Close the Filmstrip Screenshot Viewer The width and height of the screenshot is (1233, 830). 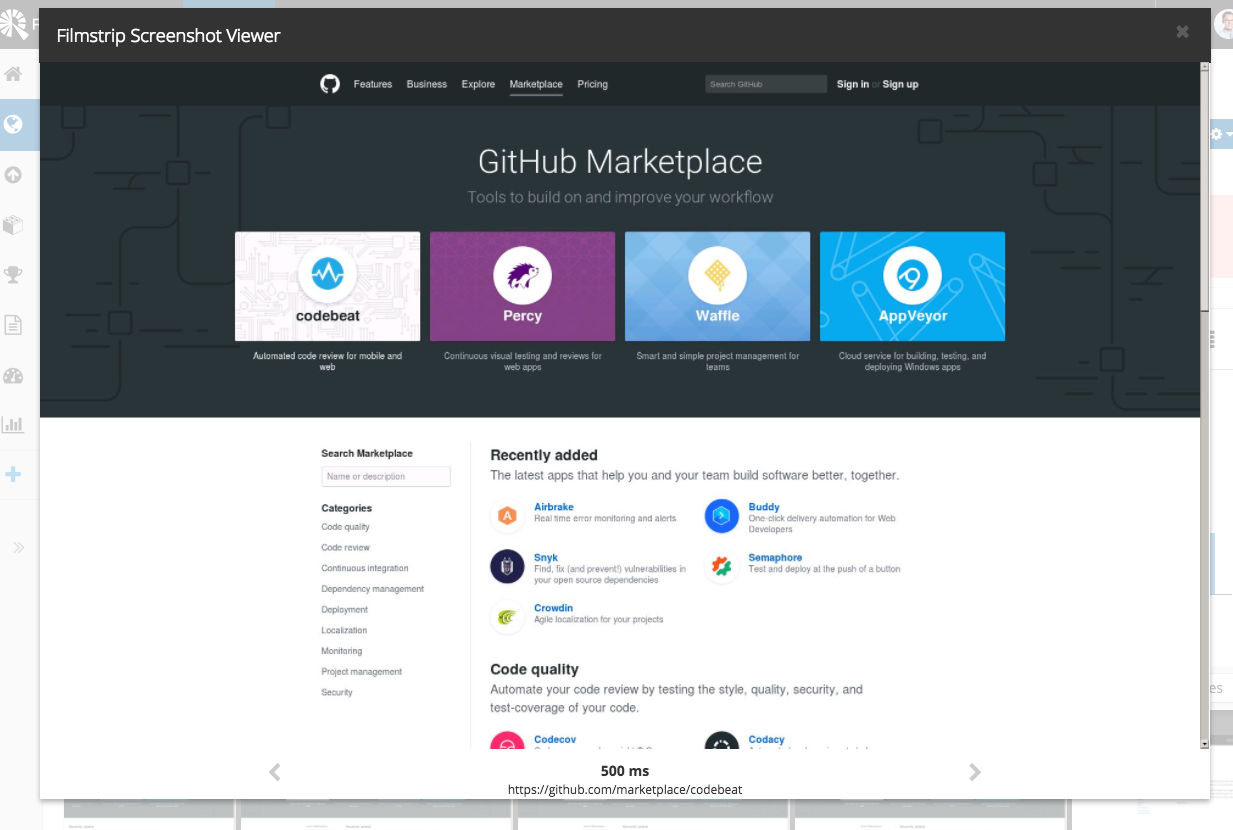click(x=1182, y=32)
